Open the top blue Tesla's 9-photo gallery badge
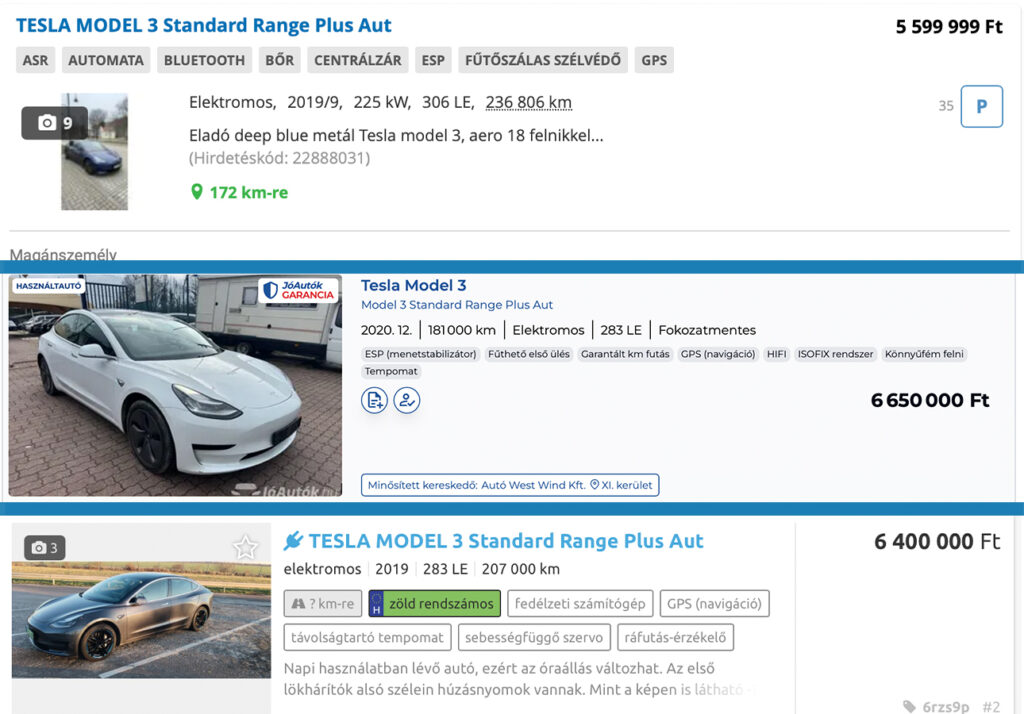Screen dimensions: 1024x714 click(54, 123)
